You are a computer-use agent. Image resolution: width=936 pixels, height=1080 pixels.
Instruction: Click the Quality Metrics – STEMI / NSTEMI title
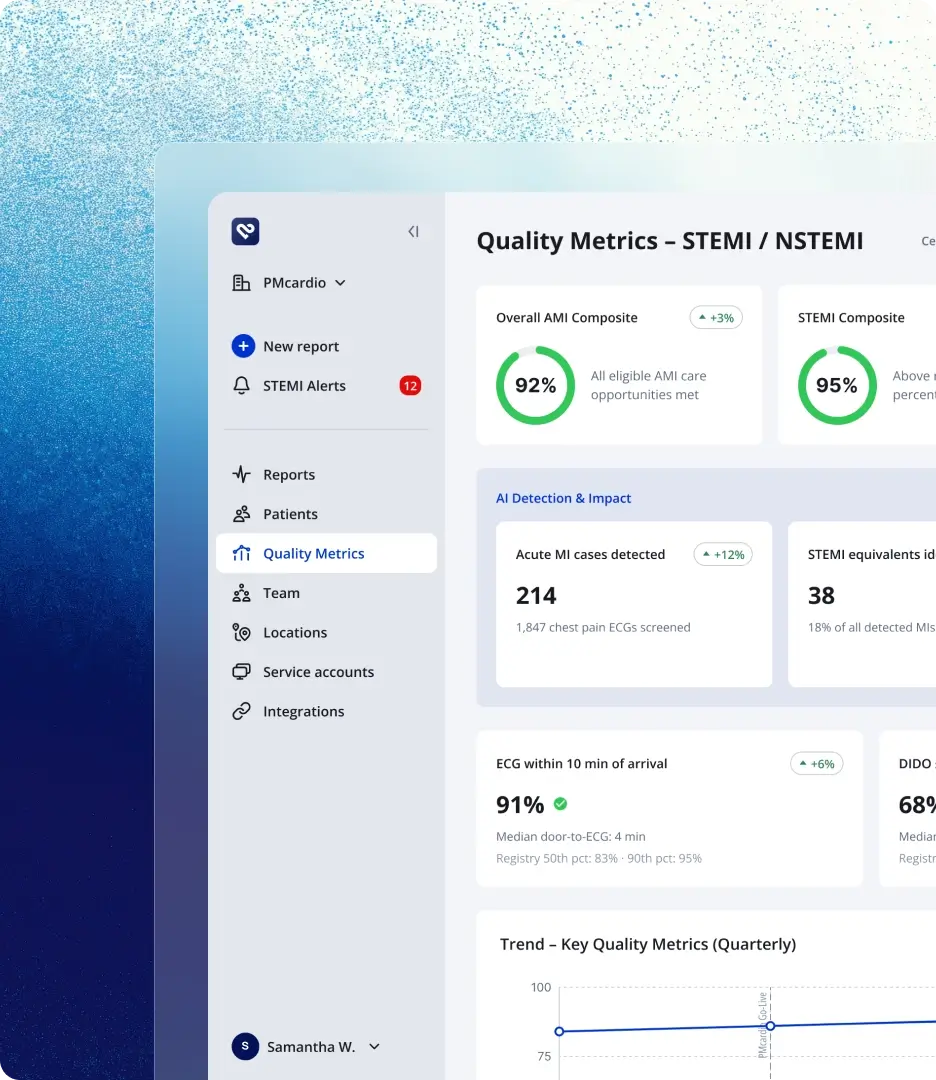pyautogui.click(x=669, y=241)
